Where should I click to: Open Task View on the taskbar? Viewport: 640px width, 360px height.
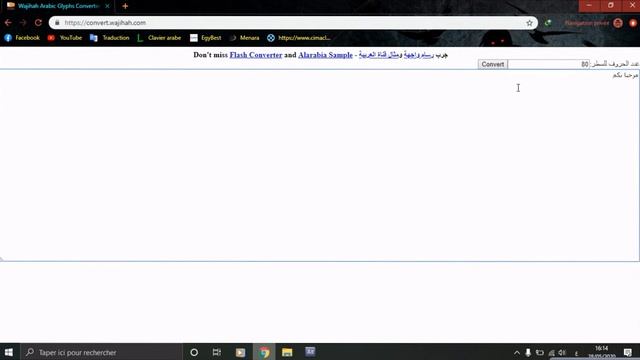(x=217, y=352)
